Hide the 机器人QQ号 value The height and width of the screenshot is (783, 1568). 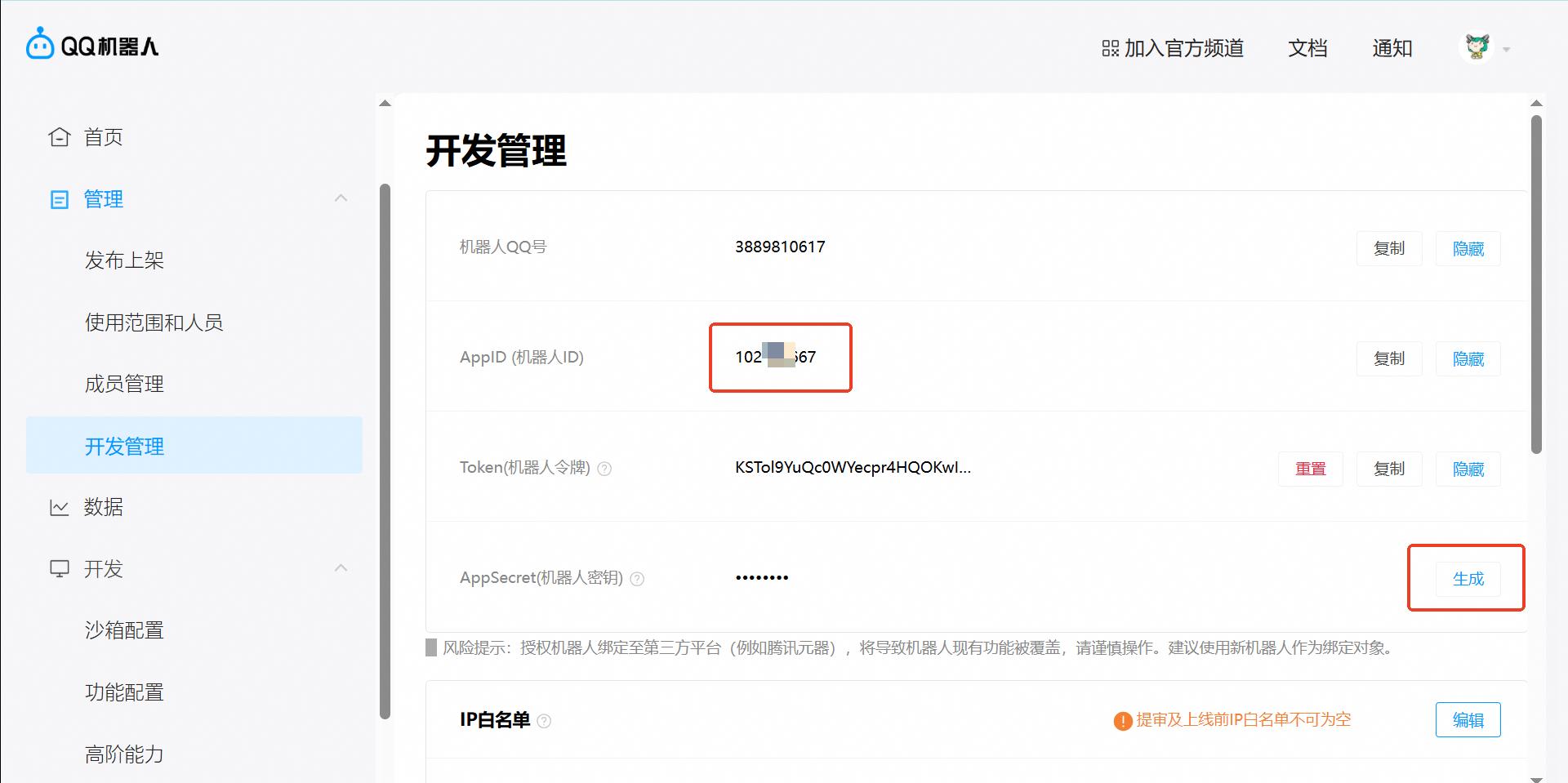tap(1468, 248)
